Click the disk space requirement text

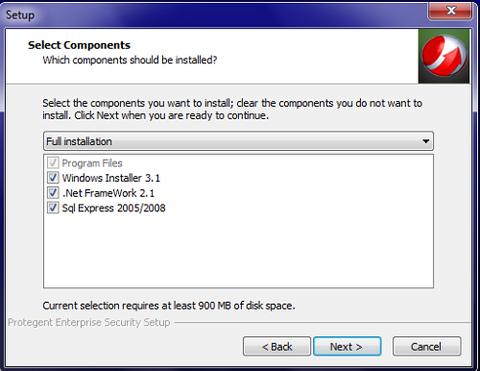(169, 305)
